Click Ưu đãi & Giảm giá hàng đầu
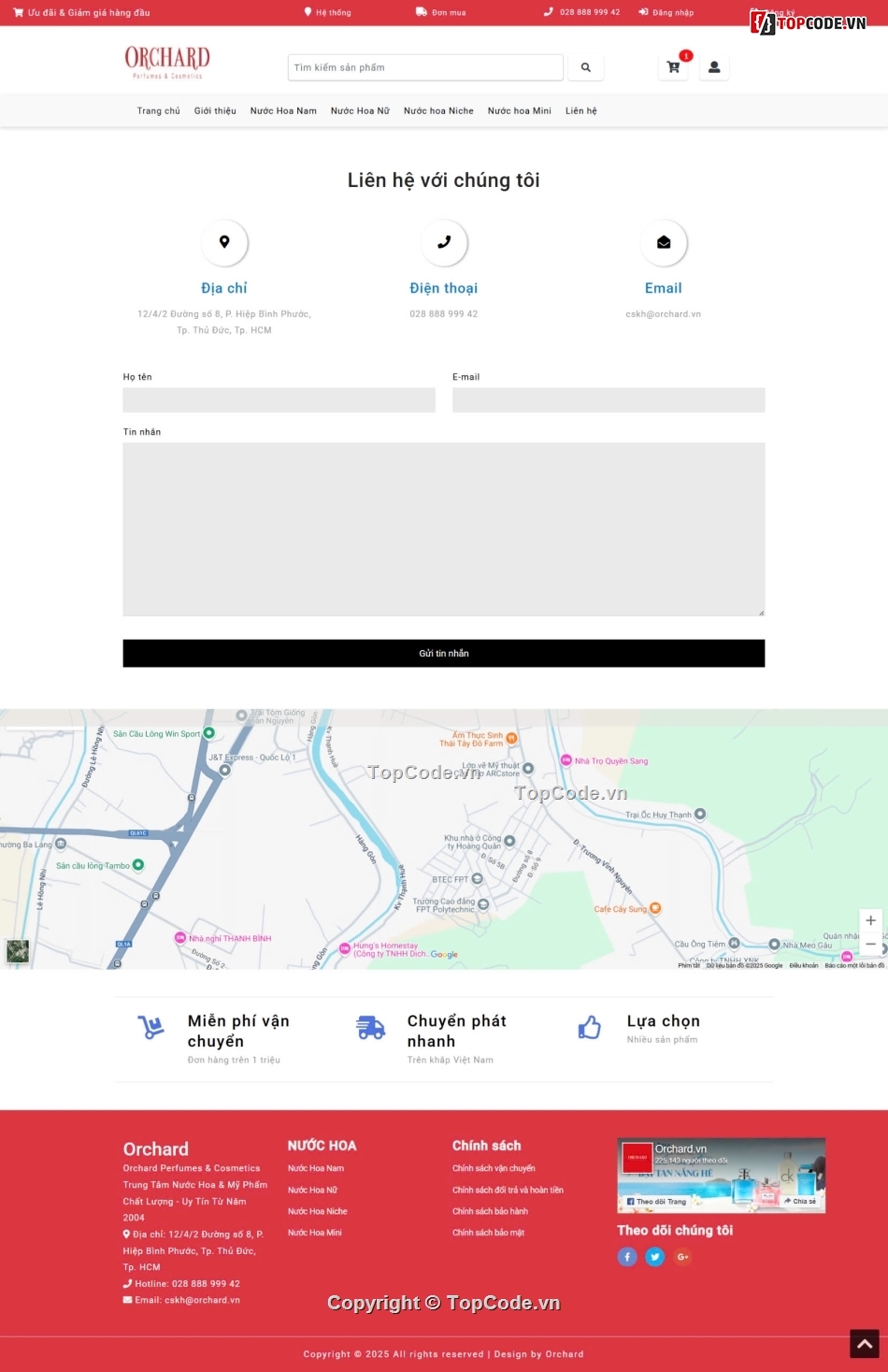Viewport: 888px width, 1372px height. pos(81,12)
